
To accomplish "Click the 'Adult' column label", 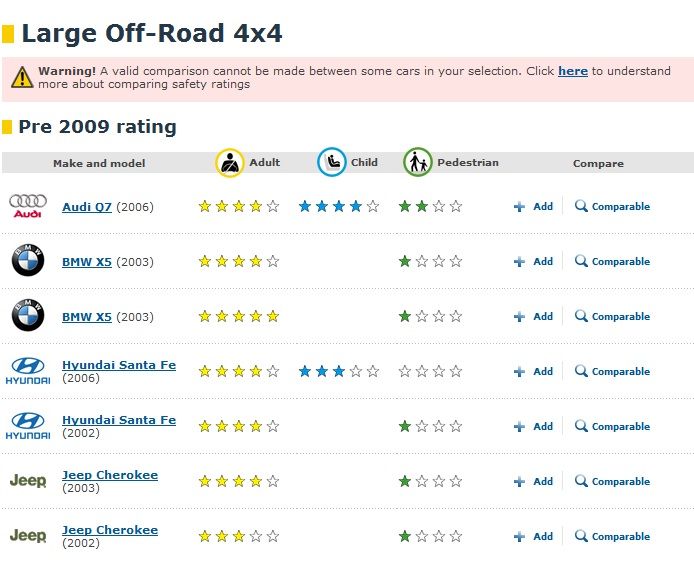I will pyautogui.click(x=265, y=162).
